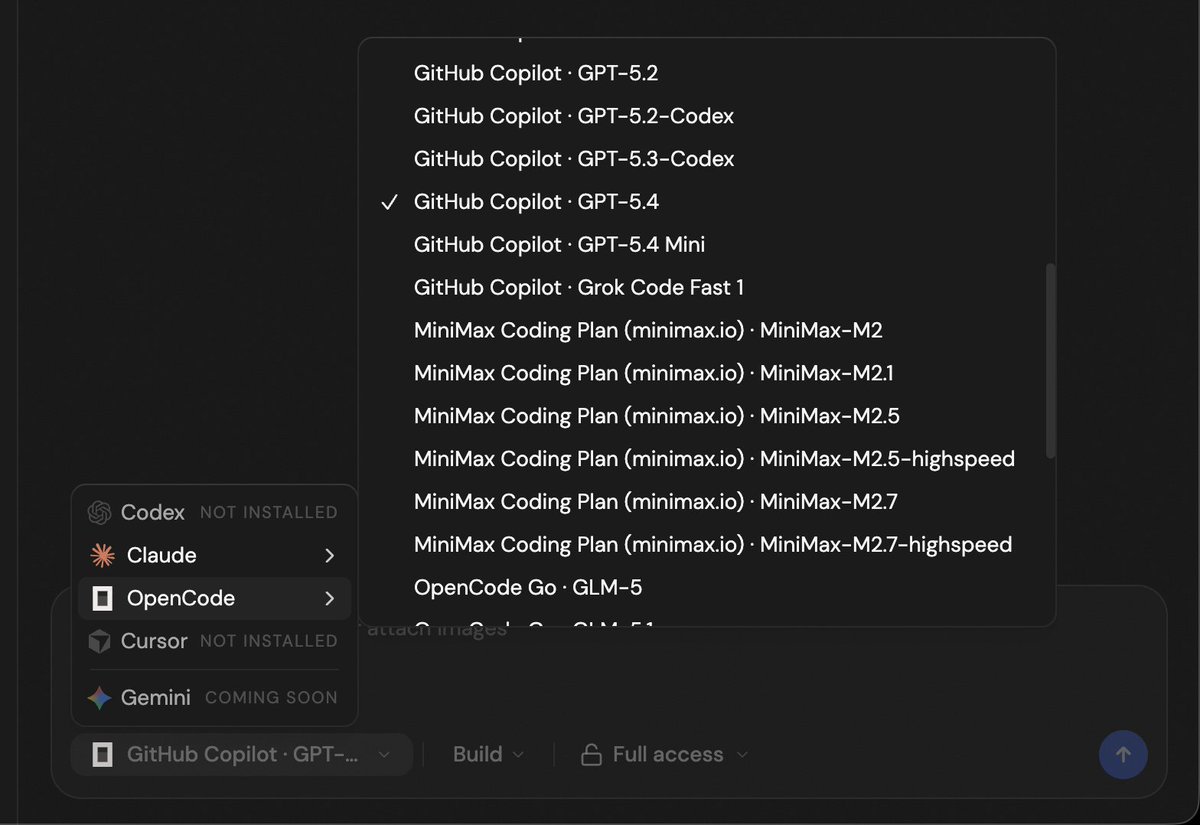Image resolution: width=1200 pixels, height=825 pixels.
Task: Click the OpenCode square icon in the provider menu
Action: point(101,598)
